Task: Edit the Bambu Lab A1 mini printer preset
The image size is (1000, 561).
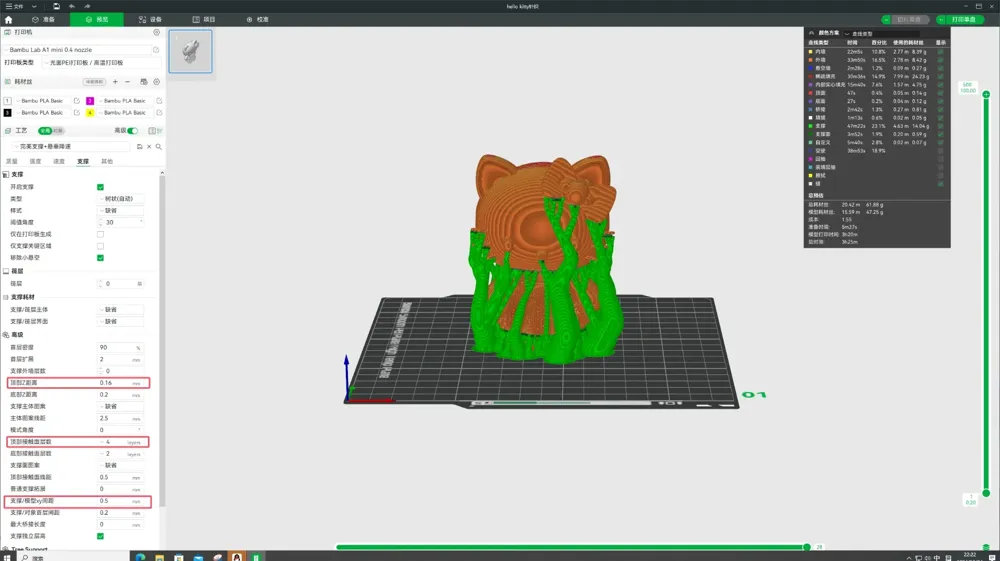Action: tap(156, 49)
